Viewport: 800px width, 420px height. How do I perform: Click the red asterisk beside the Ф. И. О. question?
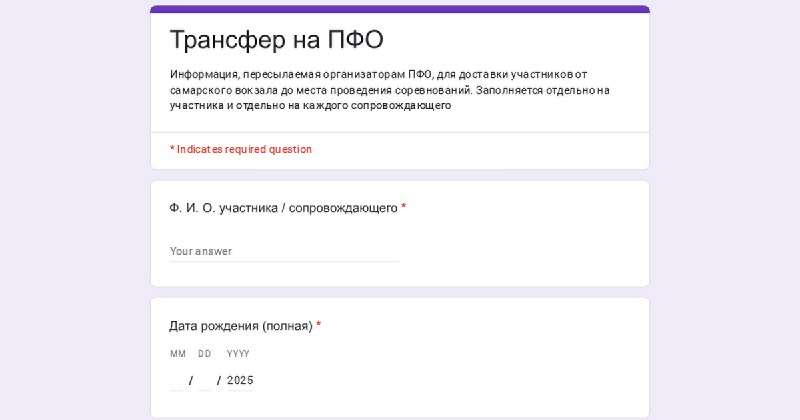pos(404,208)
